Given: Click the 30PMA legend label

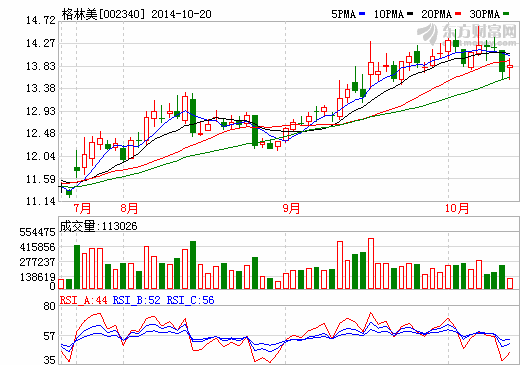Looking at the screenshot, I should tap(484, 14).
